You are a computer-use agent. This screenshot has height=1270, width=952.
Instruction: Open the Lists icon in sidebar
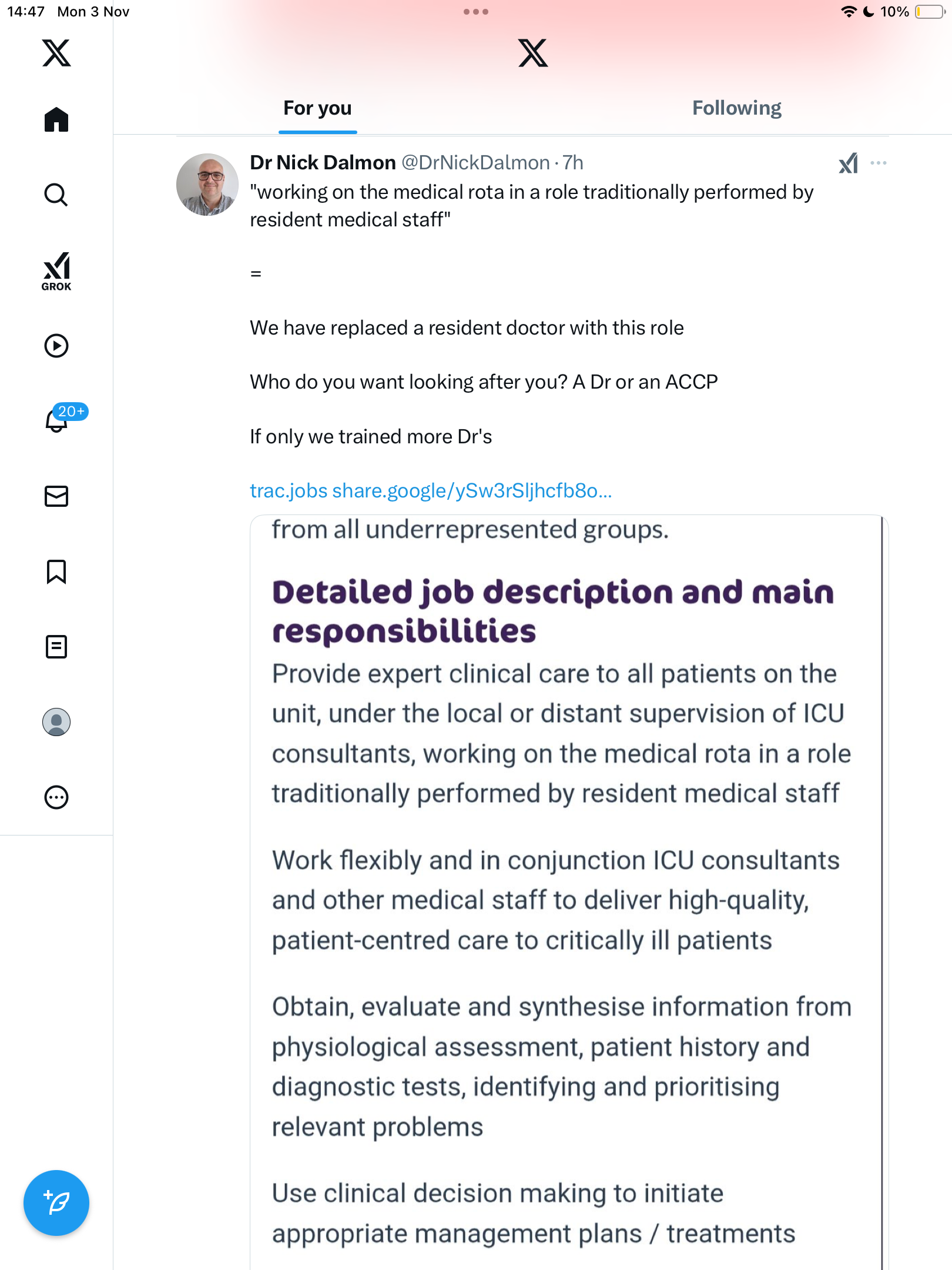point(56,647)
